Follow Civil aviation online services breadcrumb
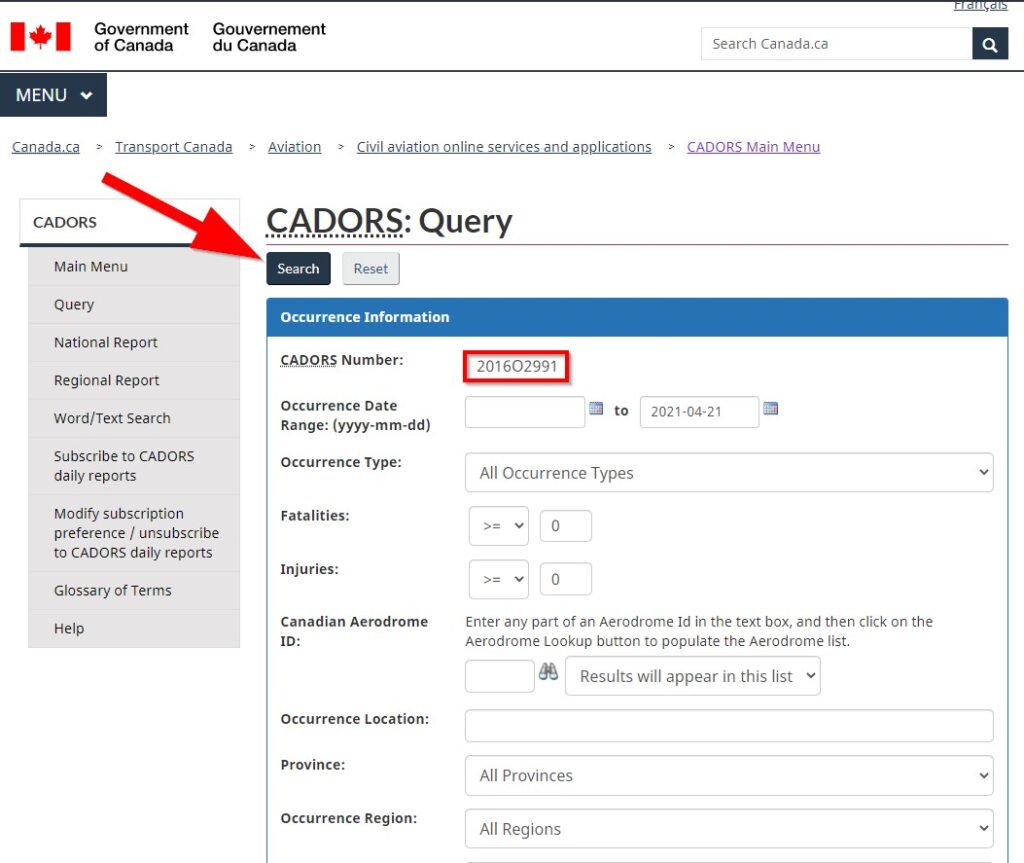Screen dimensions: 1024x863 [x=504, y=147]
